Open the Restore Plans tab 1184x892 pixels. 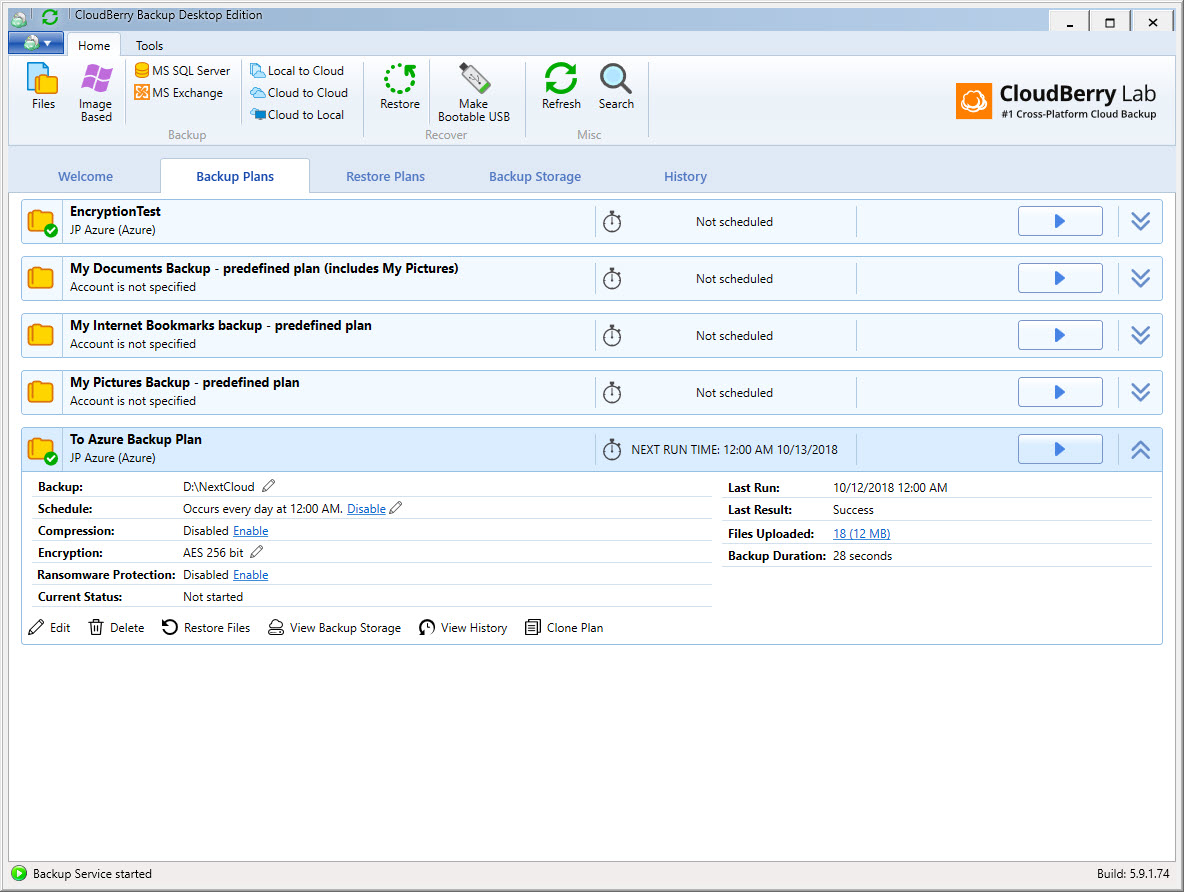[385, 176]
